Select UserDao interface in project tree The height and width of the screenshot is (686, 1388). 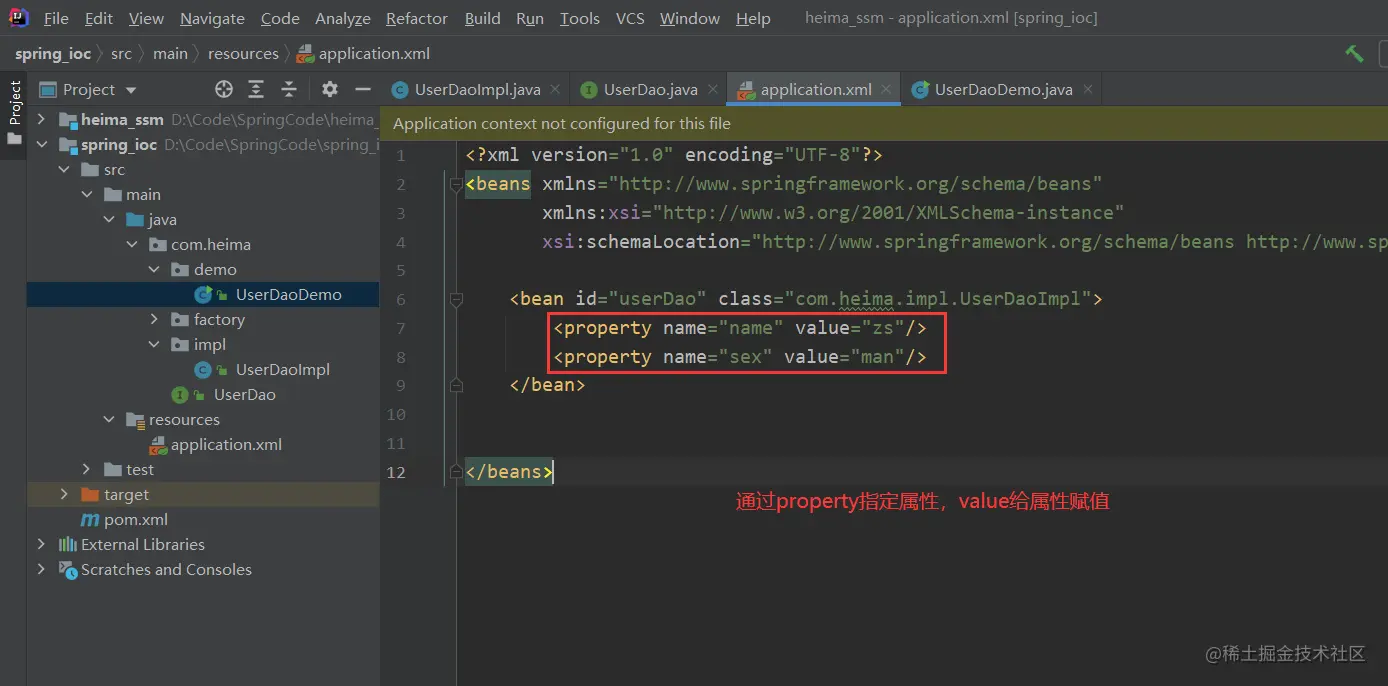(x=244, y=395)
